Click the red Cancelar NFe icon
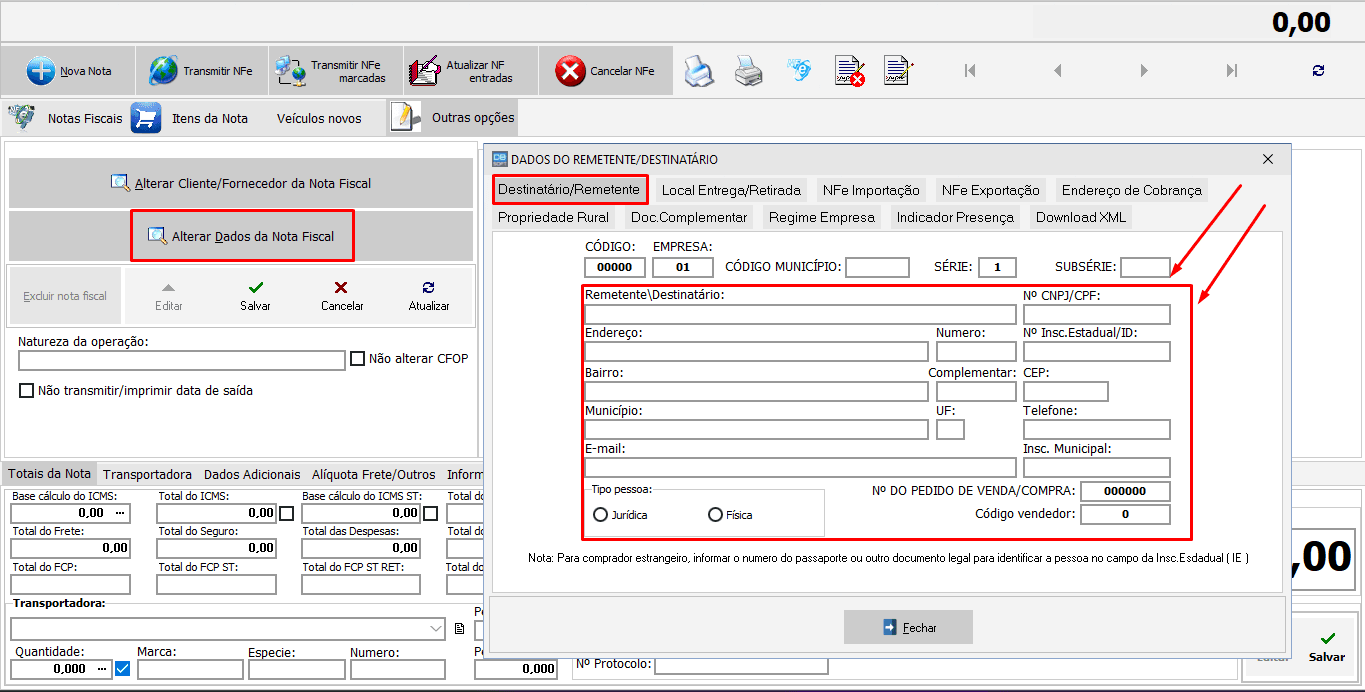This screenshot has height=692, width=1365. pyautogui.click(x=570, y=71)
